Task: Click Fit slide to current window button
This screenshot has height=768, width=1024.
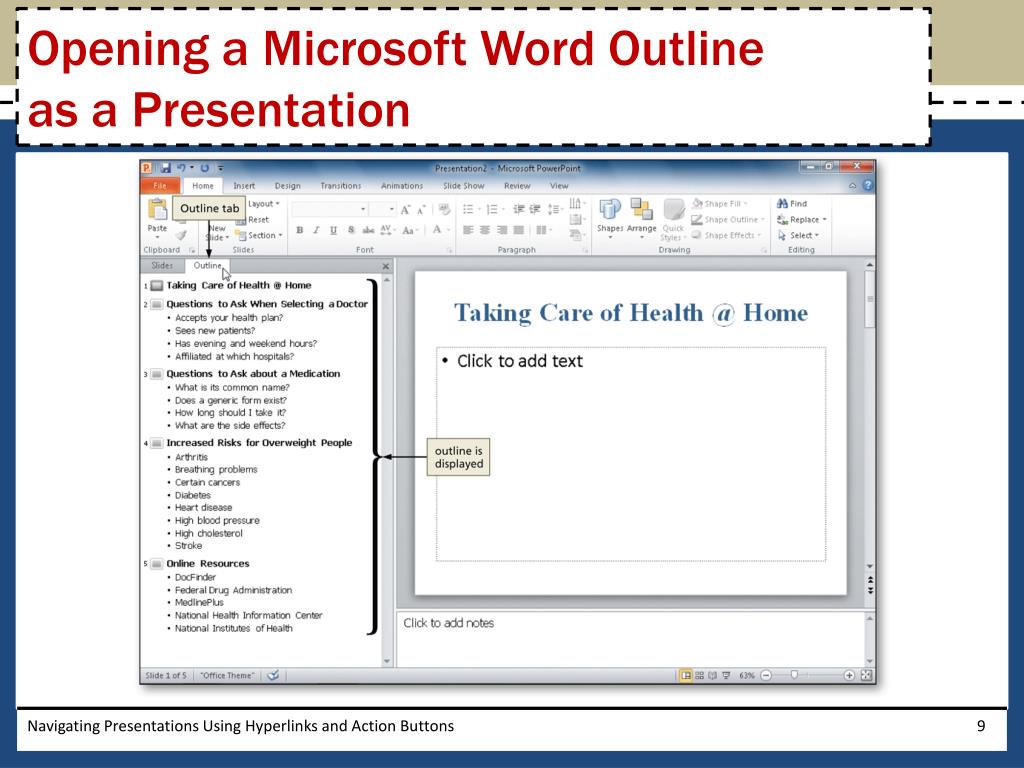Action: click(x=867, y=675)
